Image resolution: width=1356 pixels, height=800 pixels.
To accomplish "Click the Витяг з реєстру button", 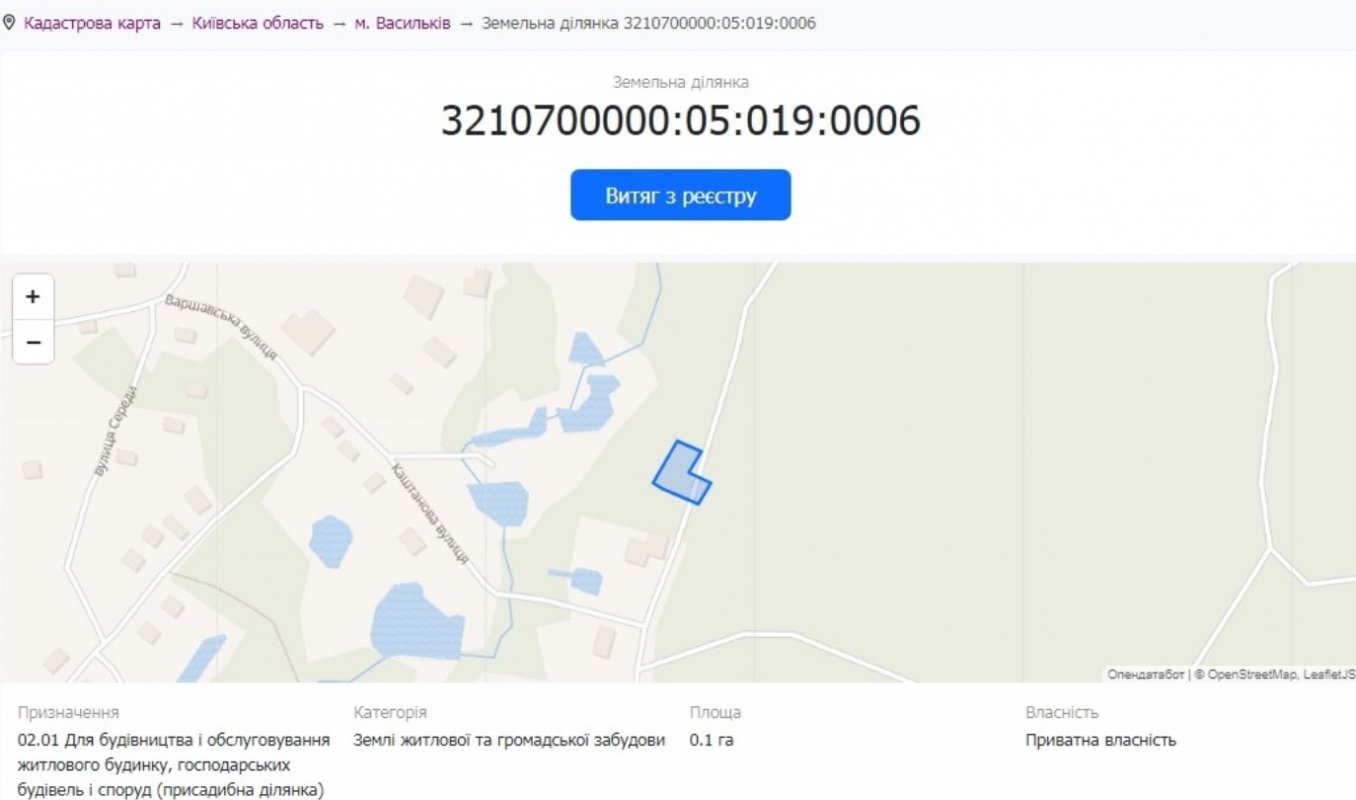I will pos(680,195).
